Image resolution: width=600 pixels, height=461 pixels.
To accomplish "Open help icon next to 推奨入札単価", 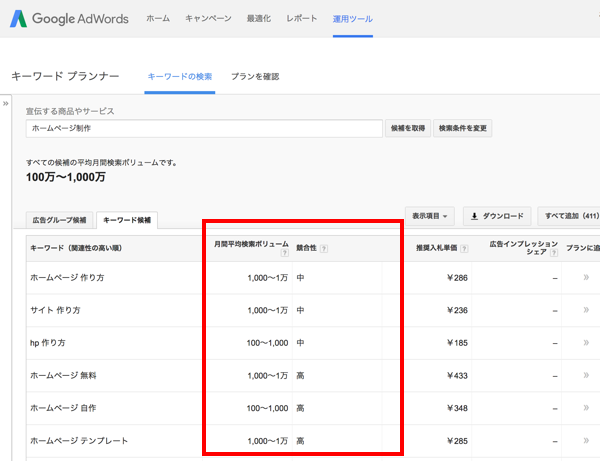I will pos(464,248).
